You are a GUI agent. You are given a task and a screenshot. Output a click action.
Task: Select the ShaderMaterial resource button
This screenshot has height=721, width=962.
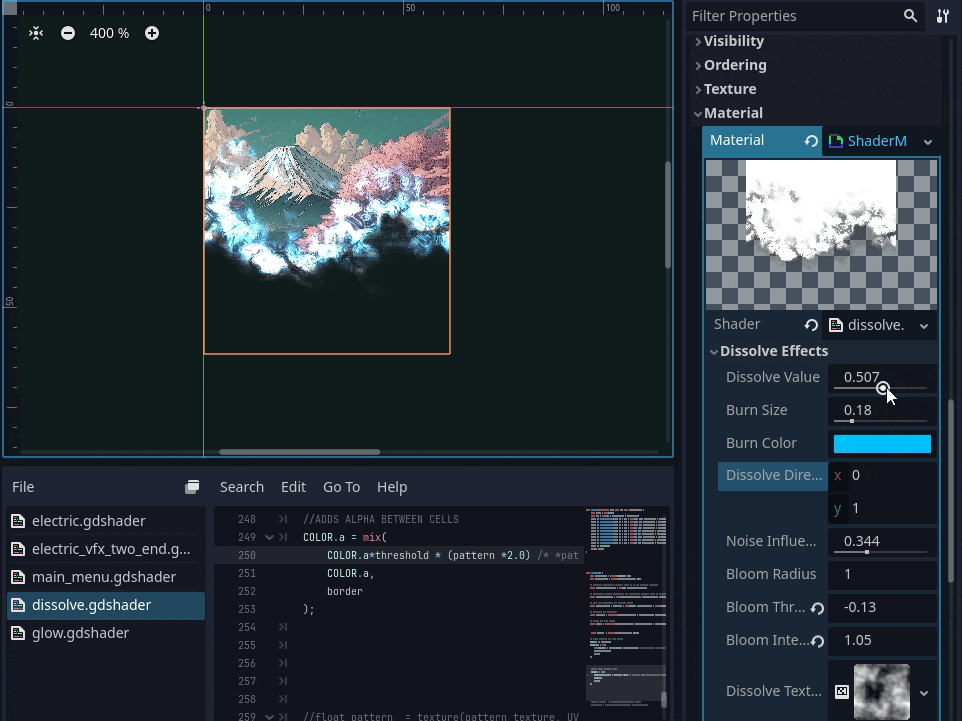click(x=871, y=141)
